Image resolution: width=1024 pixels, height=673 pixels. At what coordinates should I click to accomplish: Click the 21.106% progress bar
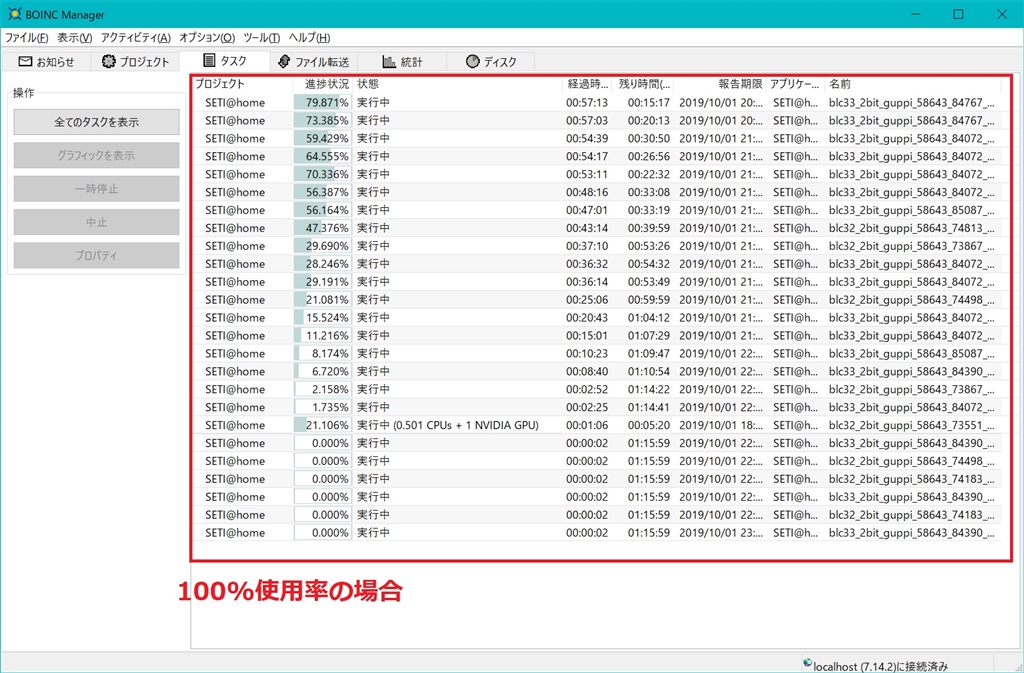coord(323,425)
